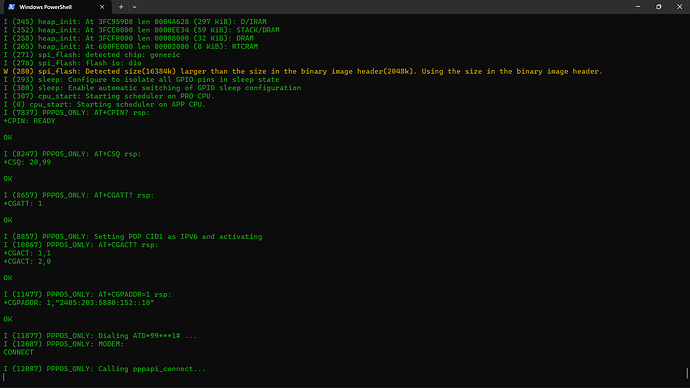Click 'AT+CPIN? rsp:' log line
Viewport: 690px width, 388px height.
point(77,113)
